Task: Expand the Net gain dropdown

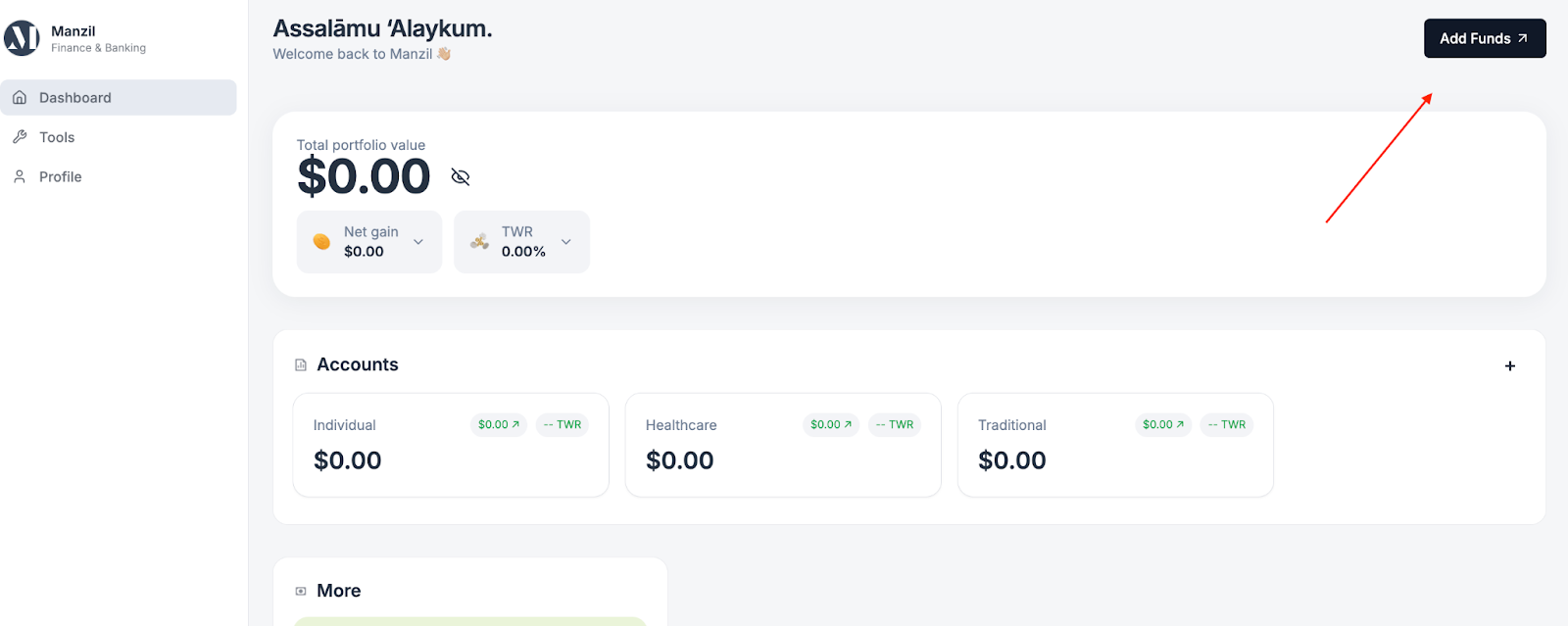Action: [x=418, y=242]
